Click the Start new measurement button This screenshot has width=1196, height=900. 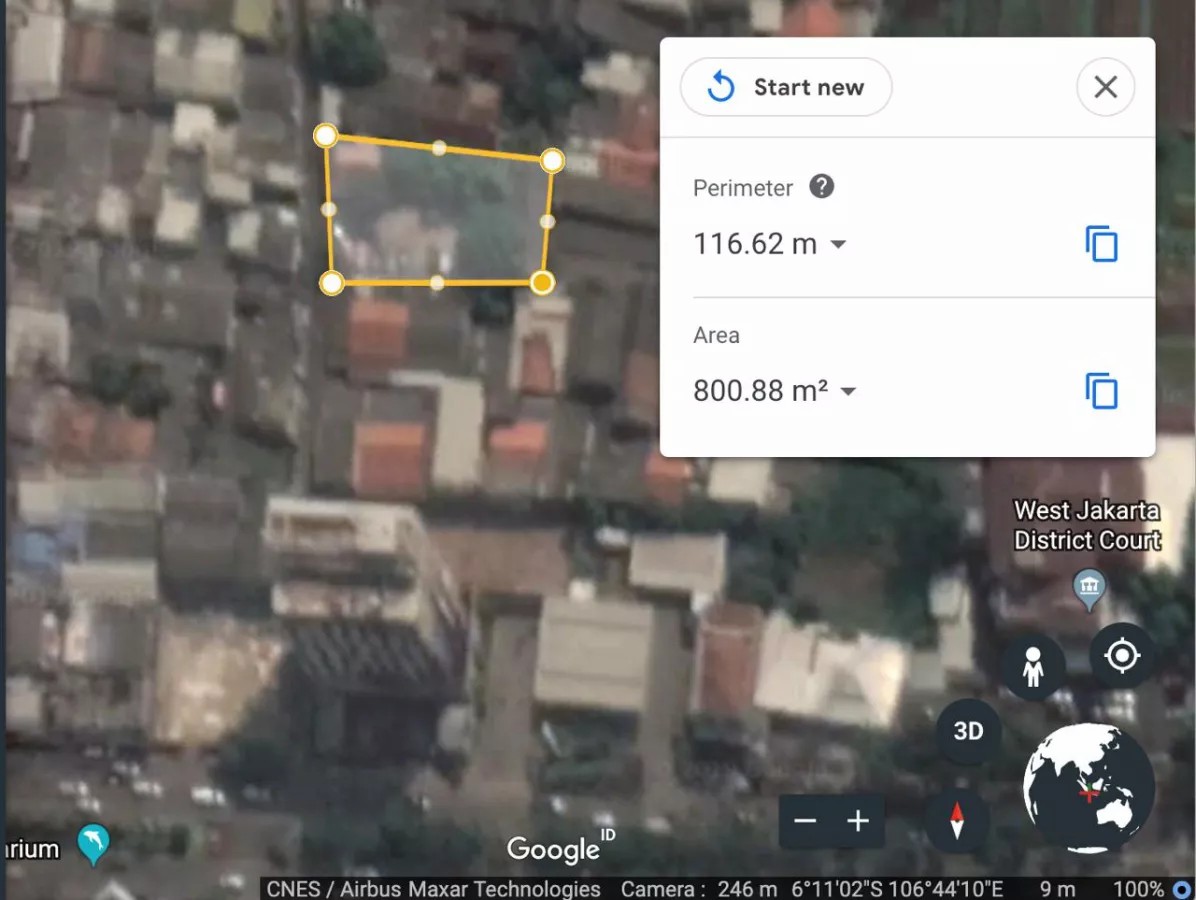786,88
